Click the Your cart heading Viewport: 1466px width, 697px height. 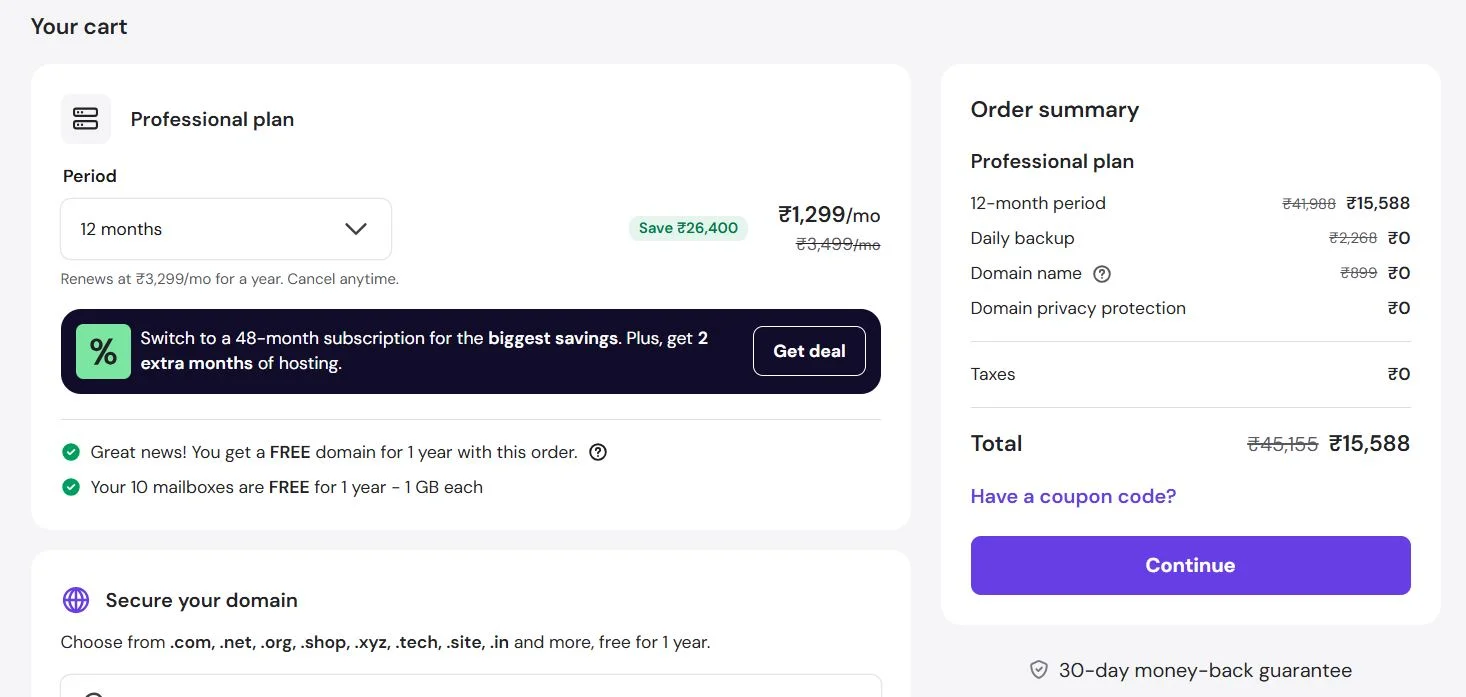79,26
